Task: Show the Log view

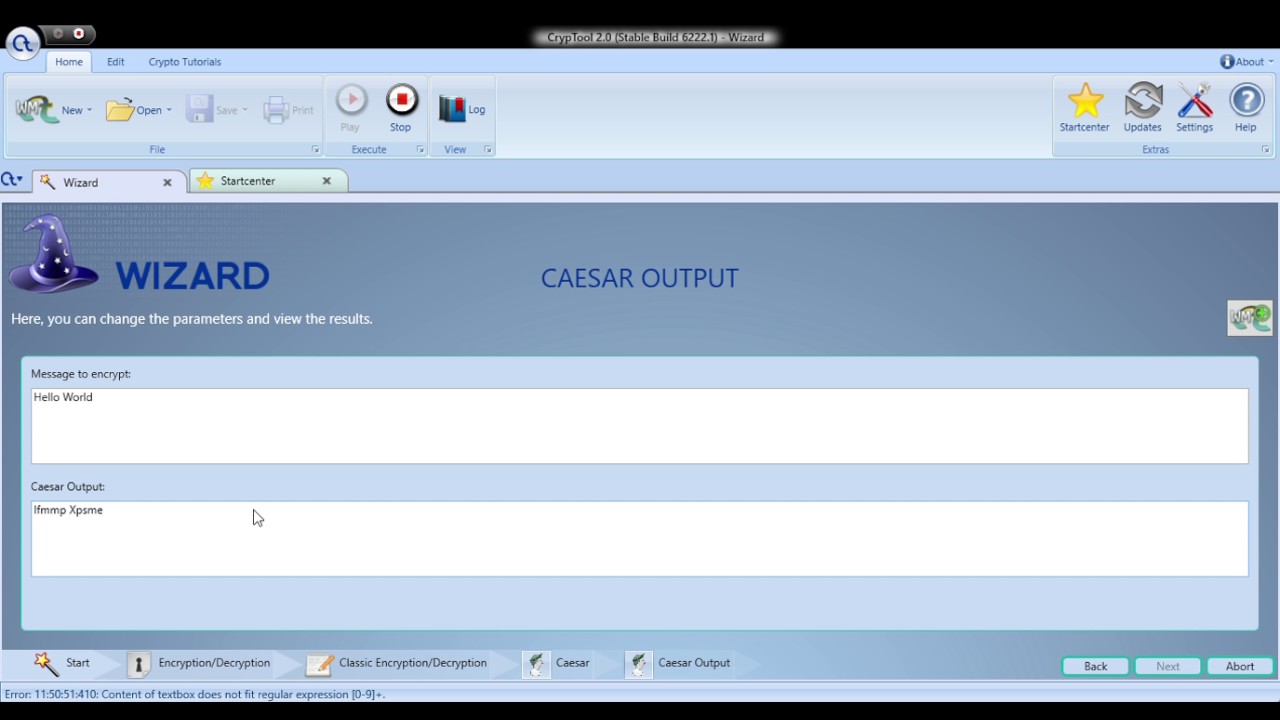Action: (x=462, y=110)
